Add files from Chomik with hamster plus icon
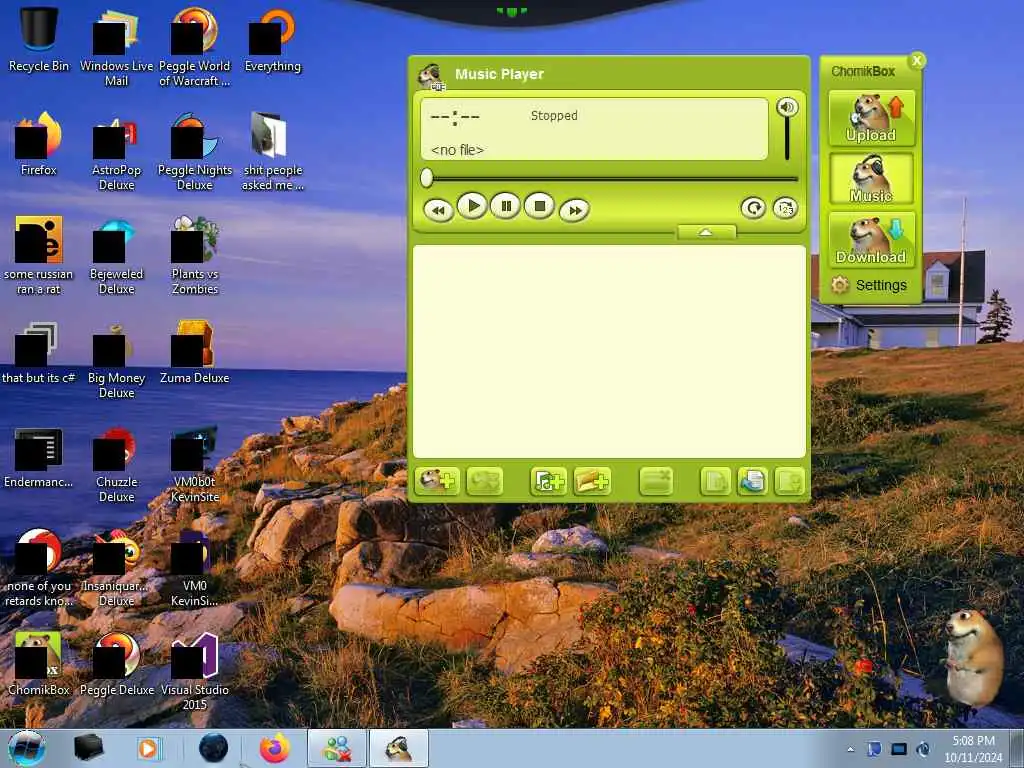Image resolution: width=1024 pixels, height=768 pixels. [437, 481]
